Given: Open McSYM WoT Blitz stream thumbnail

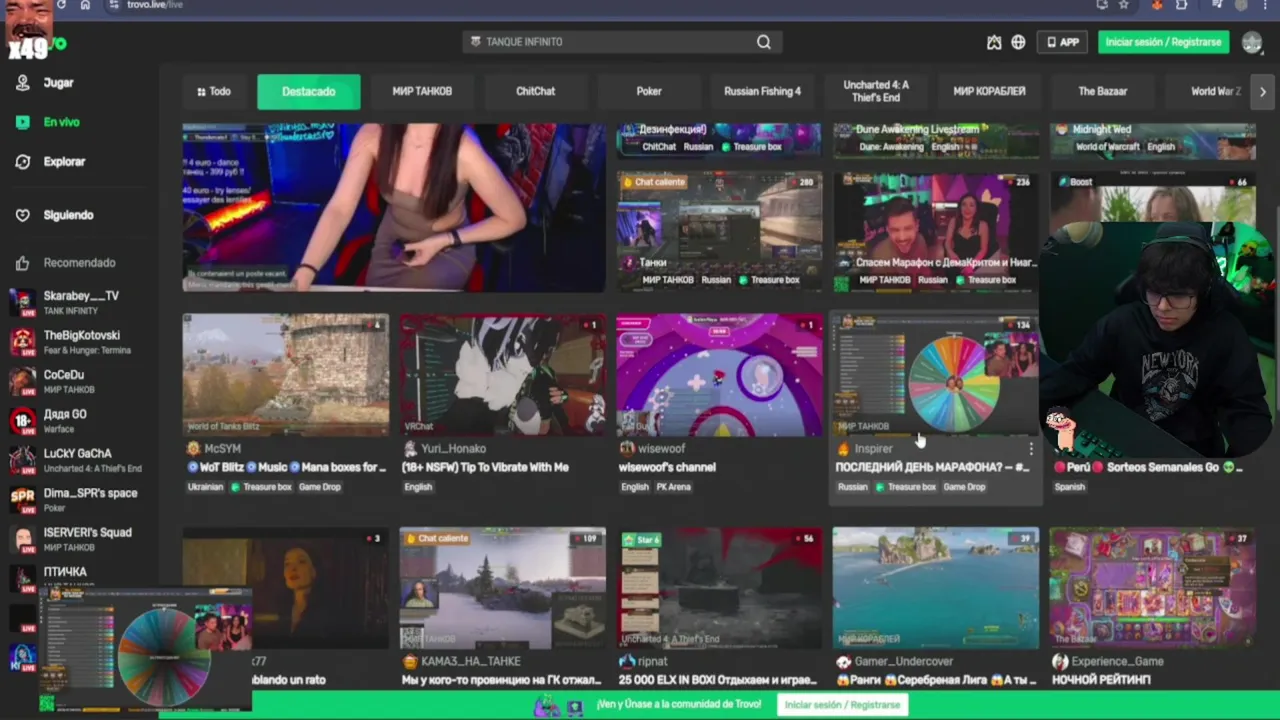Looking at the screenshot, I should (x=286, y=375).
